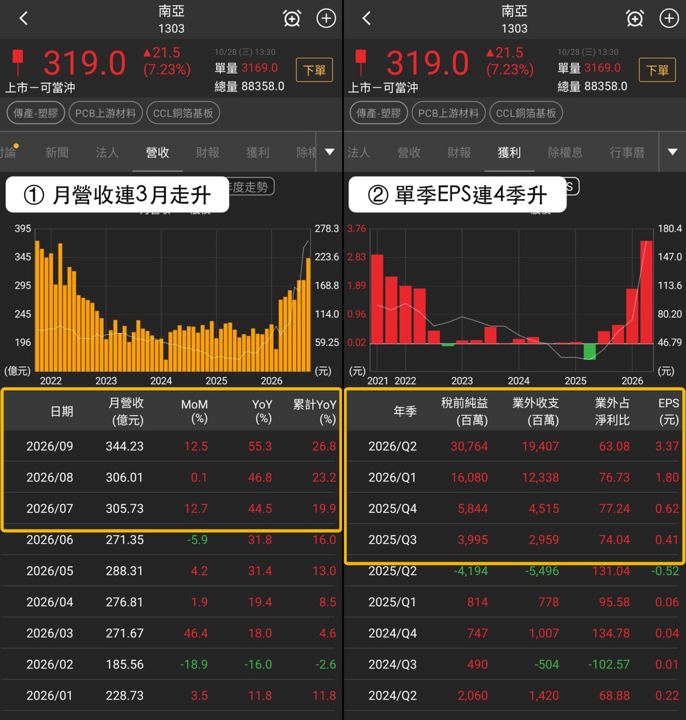
Task: Open CCL銅箔基板 tag in right panel
Action: [526, 113]
